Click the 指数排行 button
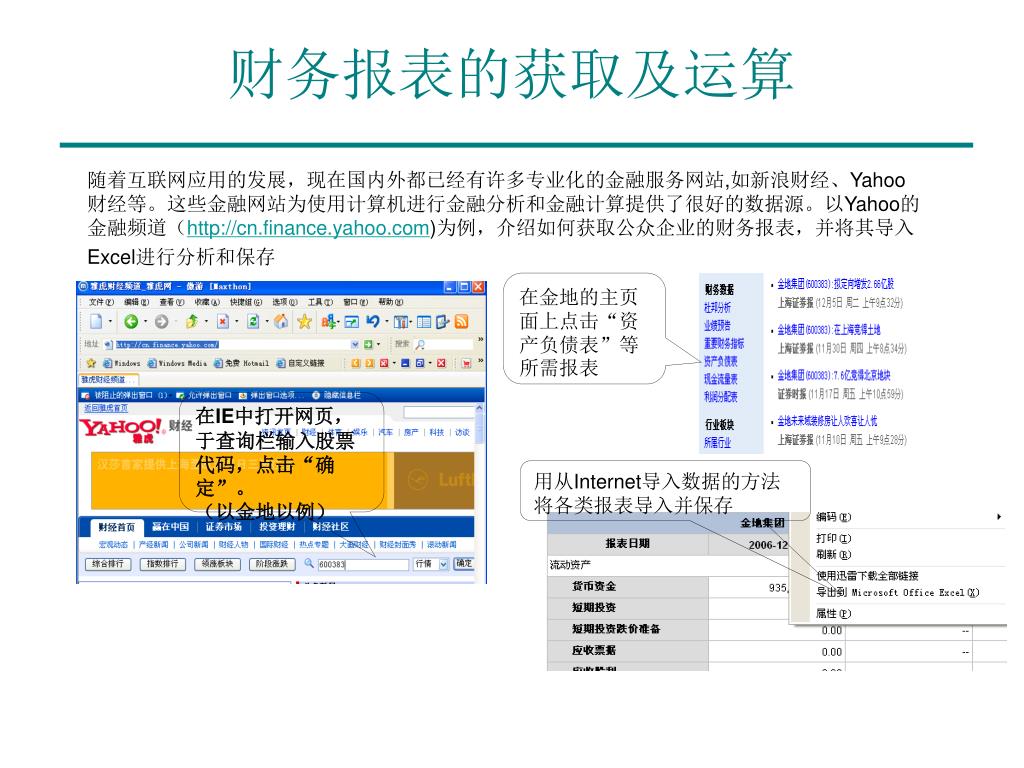The width and height of the screenshot is (1024, 768). 163,564
